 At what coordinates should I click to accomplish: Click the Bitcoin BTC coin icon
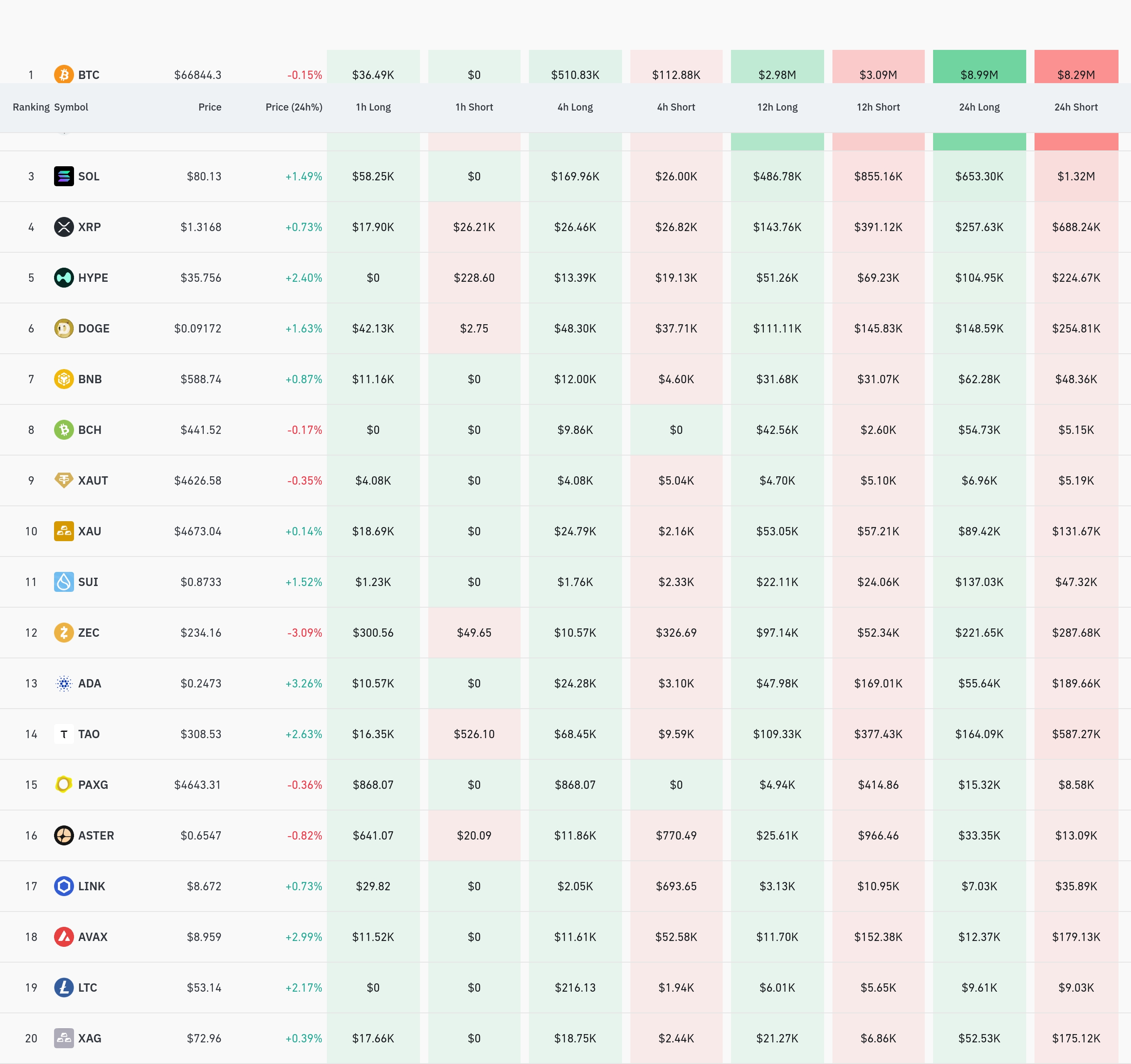64,74
